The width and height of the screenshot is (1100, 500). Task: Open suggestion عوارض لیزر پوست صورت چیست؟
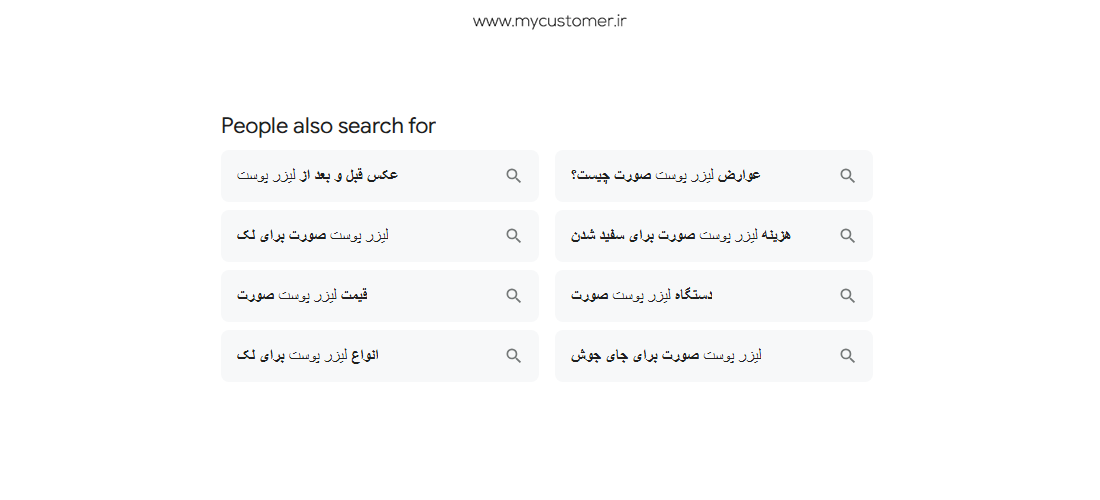tap(666, 175)
